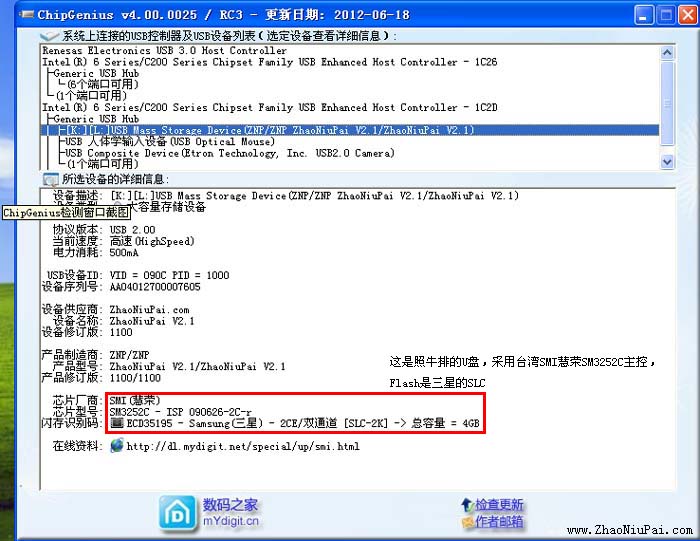Click the manufacturer value ZNP/ZNP
This screenshot has height=541, width=700.
129,355
